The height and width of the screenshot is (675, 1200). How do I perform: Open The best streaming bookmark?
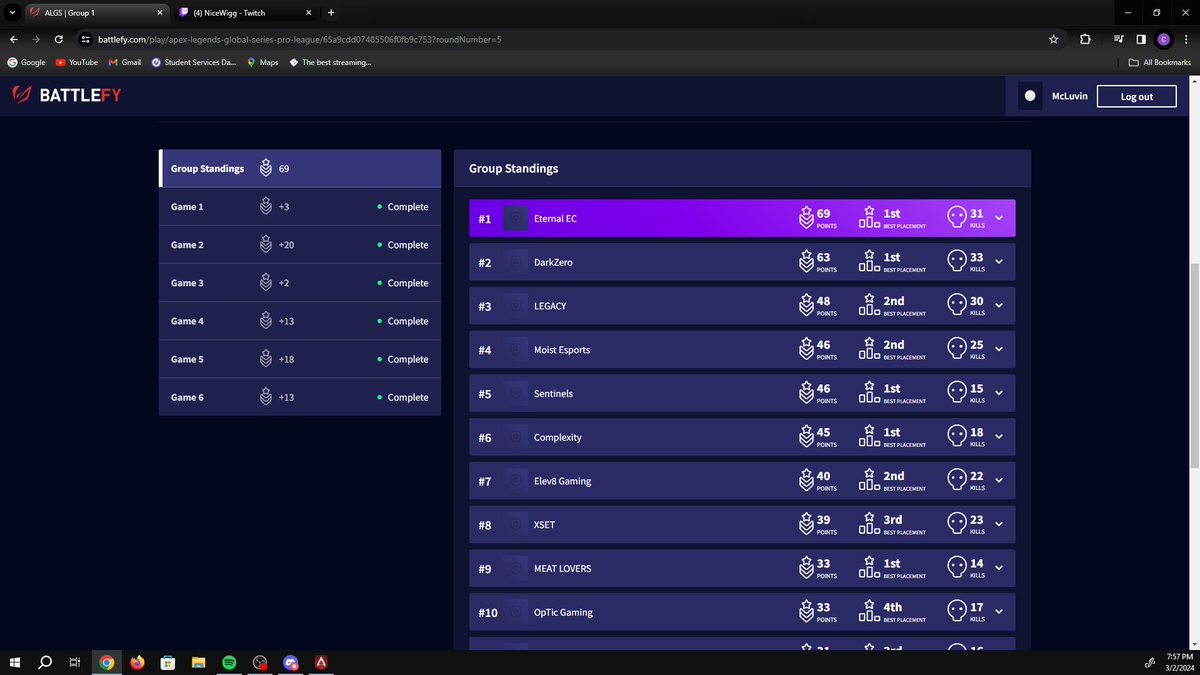coord(330,62)
